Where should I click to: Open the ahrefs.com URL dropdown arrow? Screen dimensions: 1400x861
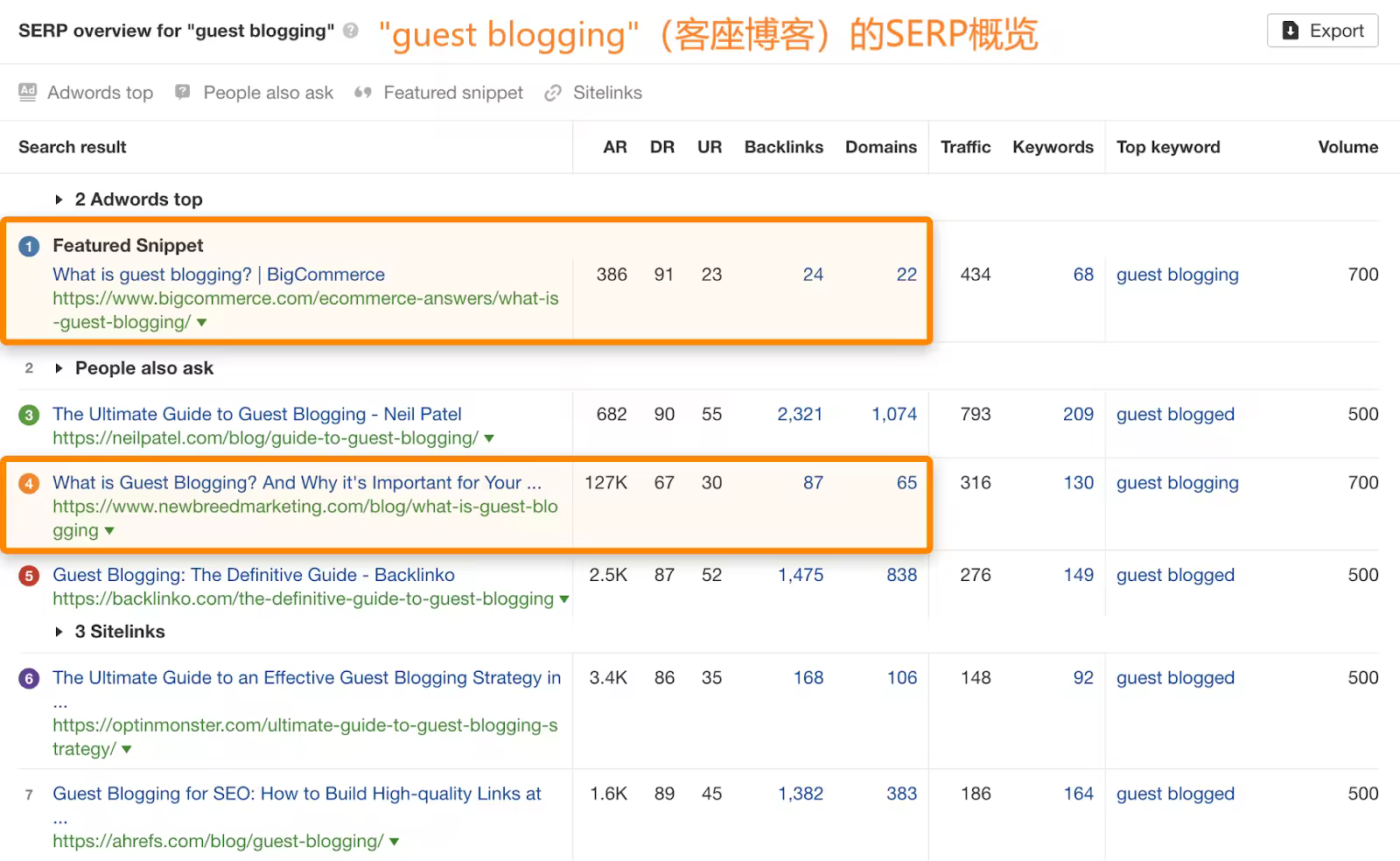(394, 842)
